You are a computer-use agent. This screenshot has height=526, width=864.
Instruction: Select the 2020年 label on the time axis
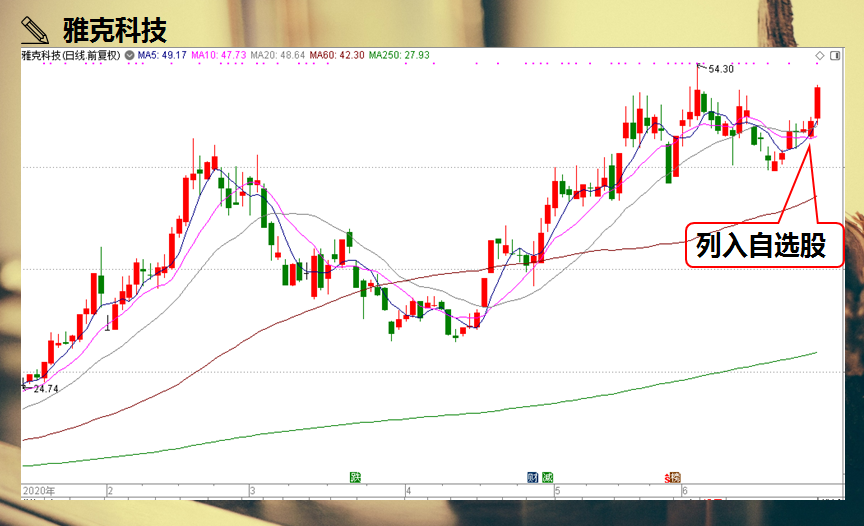point(39,491)
